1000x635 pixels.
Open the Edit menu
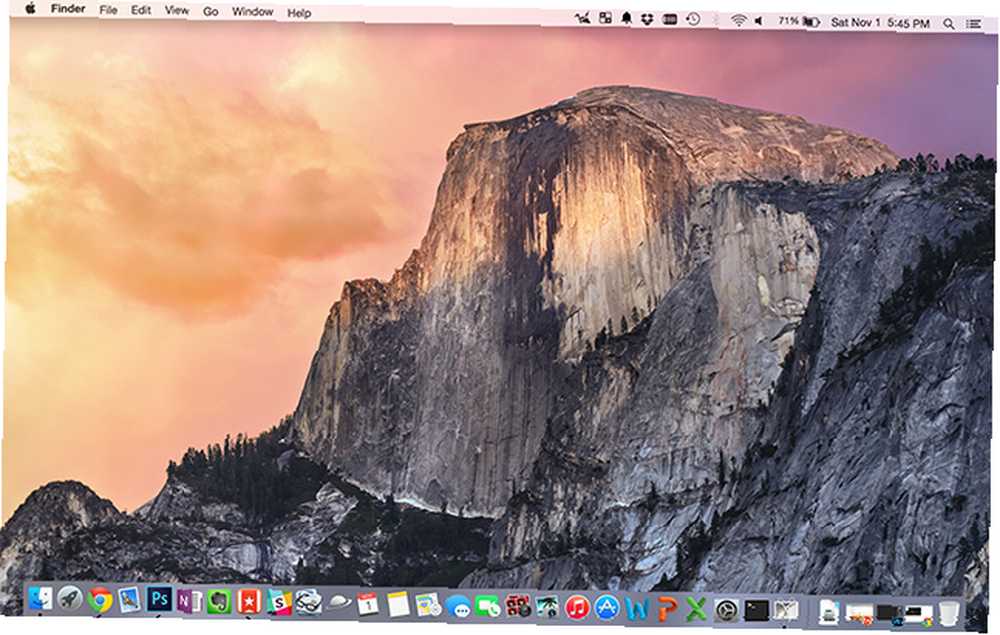(141, 10)
